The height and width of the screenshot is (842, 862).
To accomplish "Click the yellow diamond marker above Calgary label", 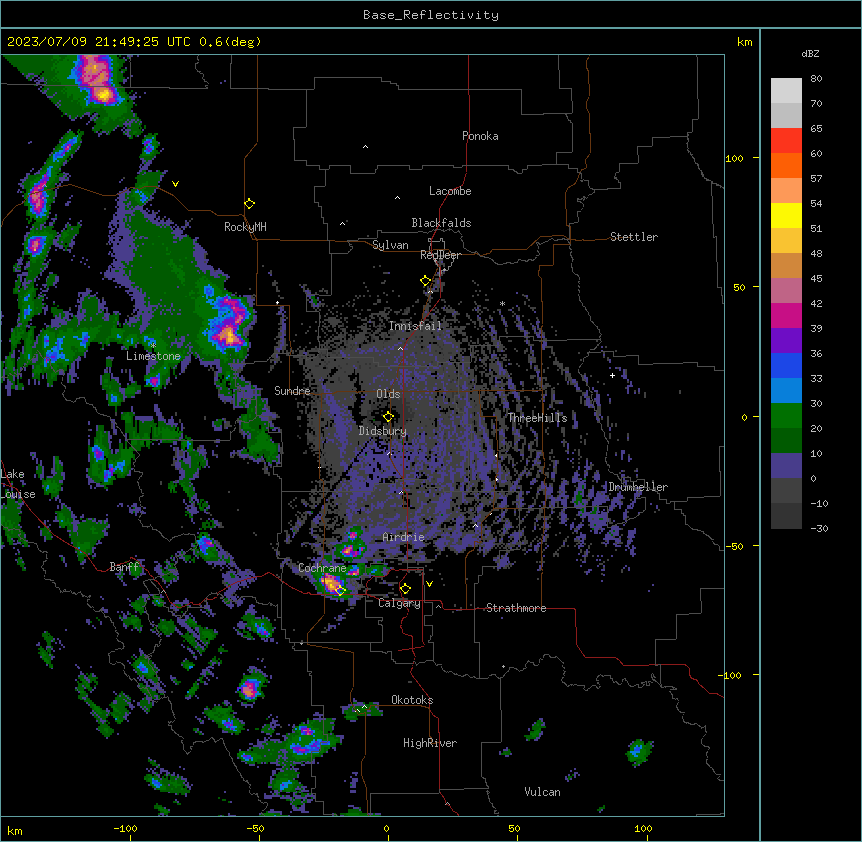I will [x=405, y=589].
